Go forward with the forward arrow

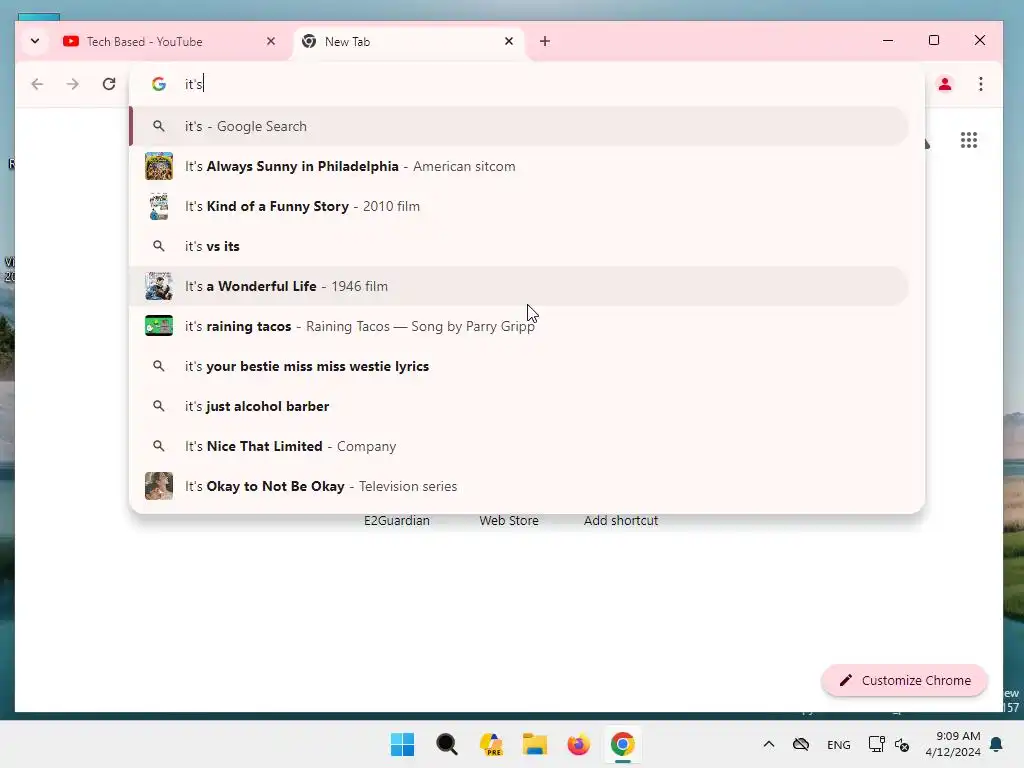[x=72, y=84]
